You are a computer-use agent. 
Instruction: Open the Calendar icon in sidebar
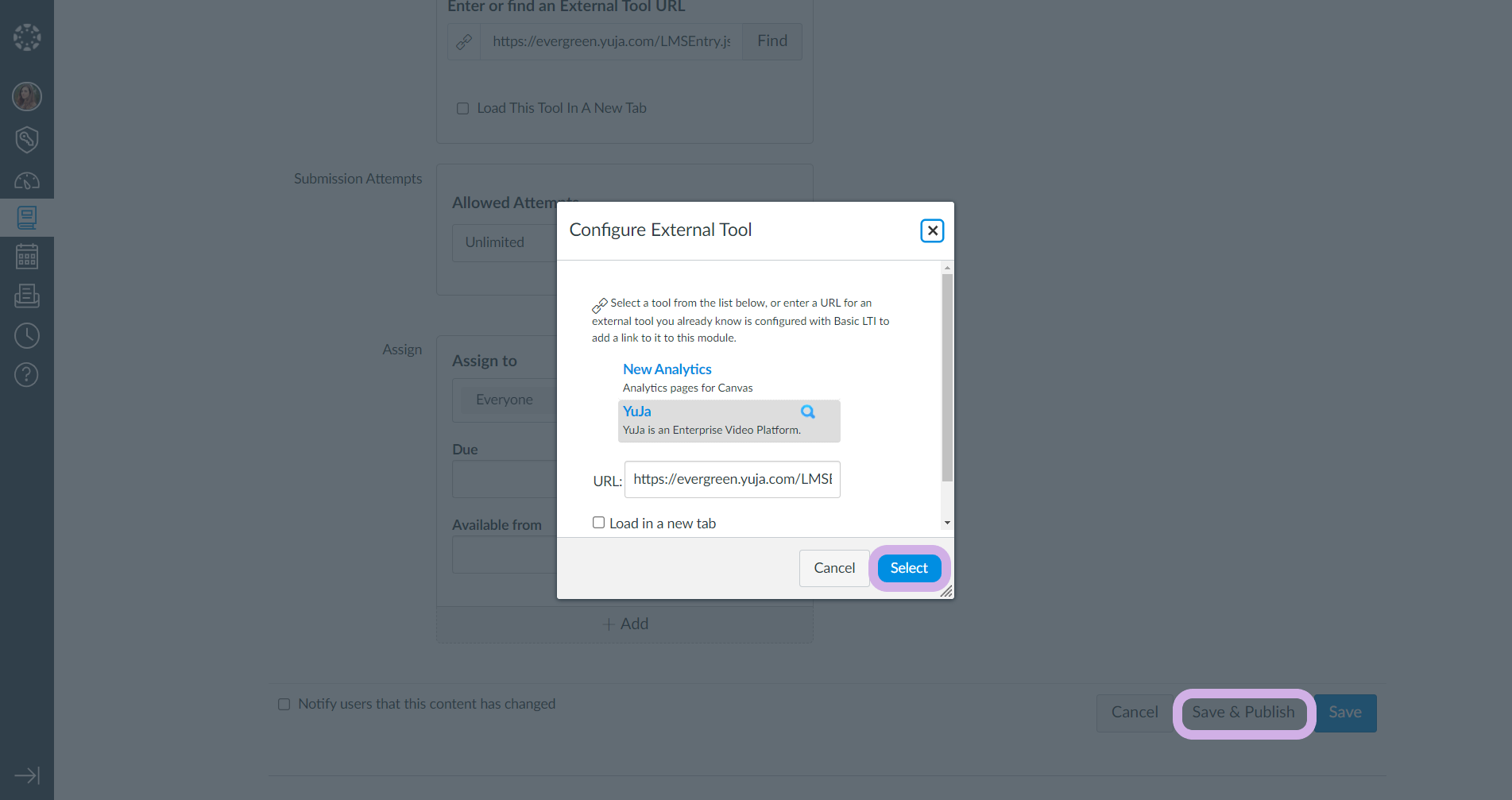pyautogui.click(x=27, y=257)
